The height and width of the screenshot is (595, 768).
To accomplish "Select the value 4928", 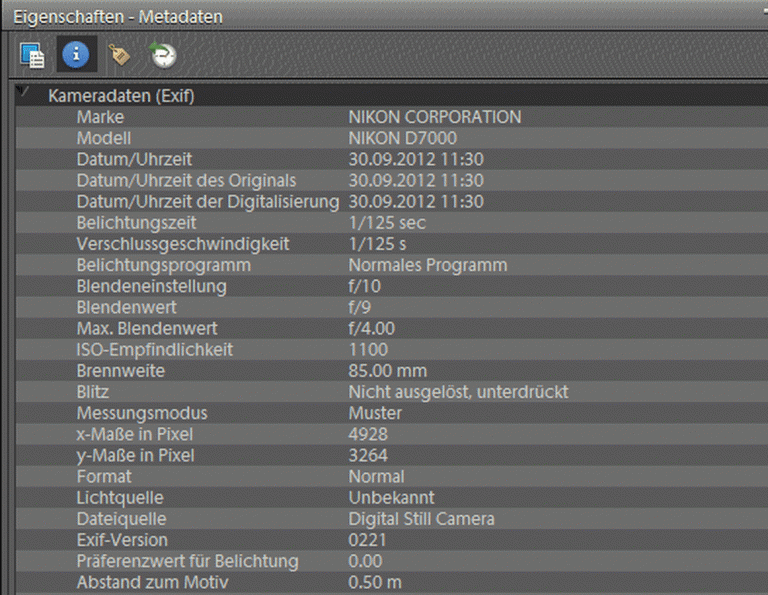I will (368, 434).
